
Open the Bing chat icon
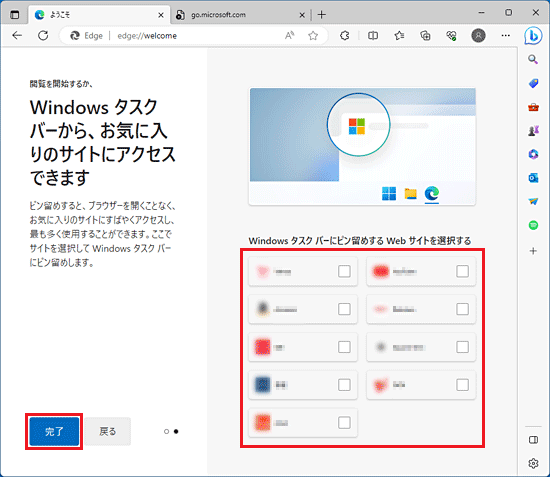point(533,36)
